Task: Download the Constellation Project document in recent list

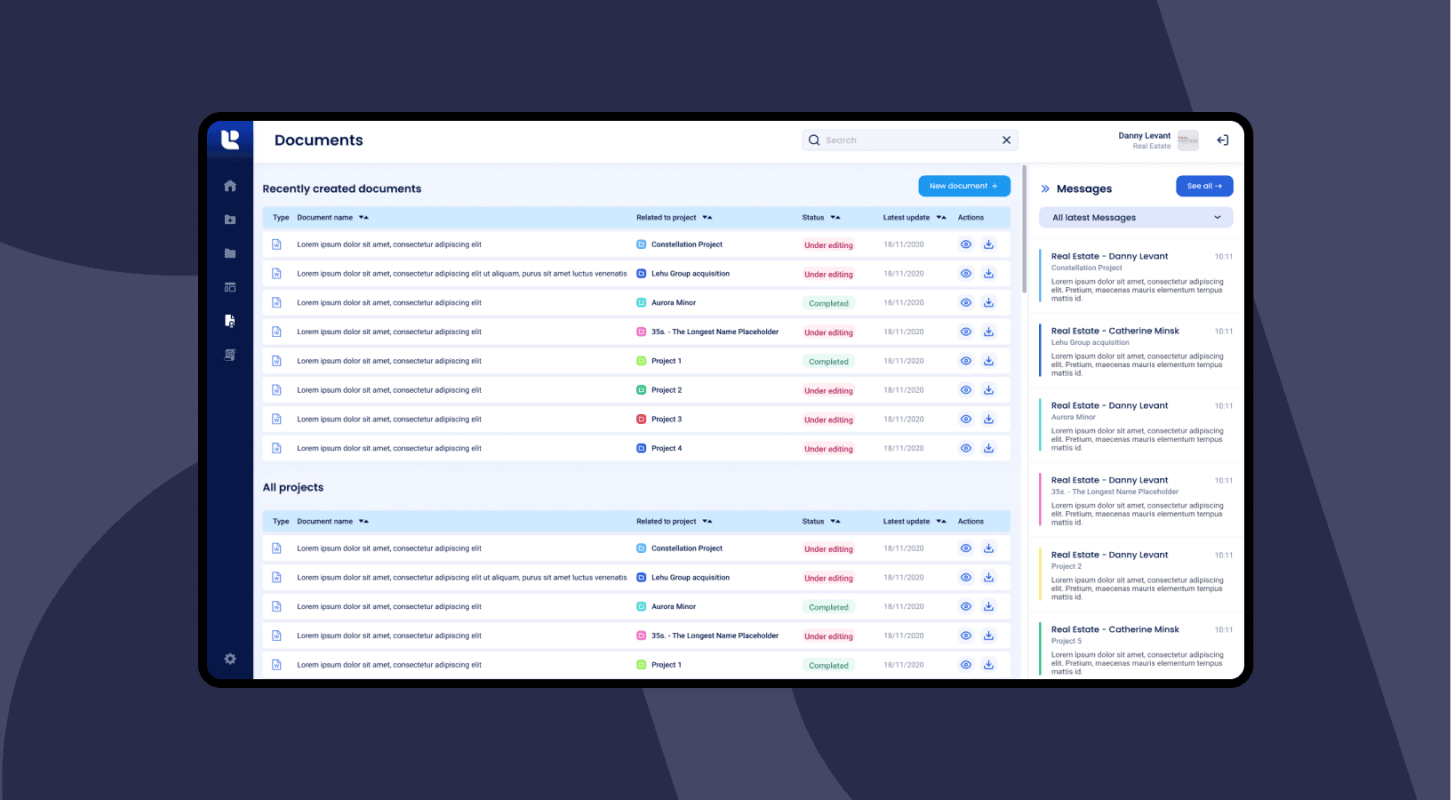Action: click(988, 244)
